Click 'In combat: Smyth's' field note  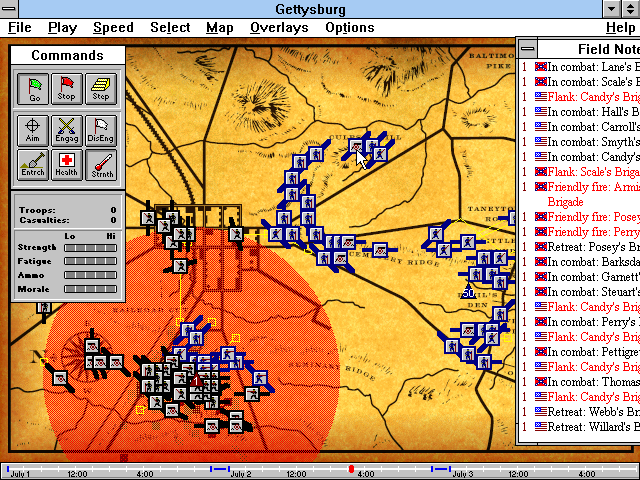[580, 142]
